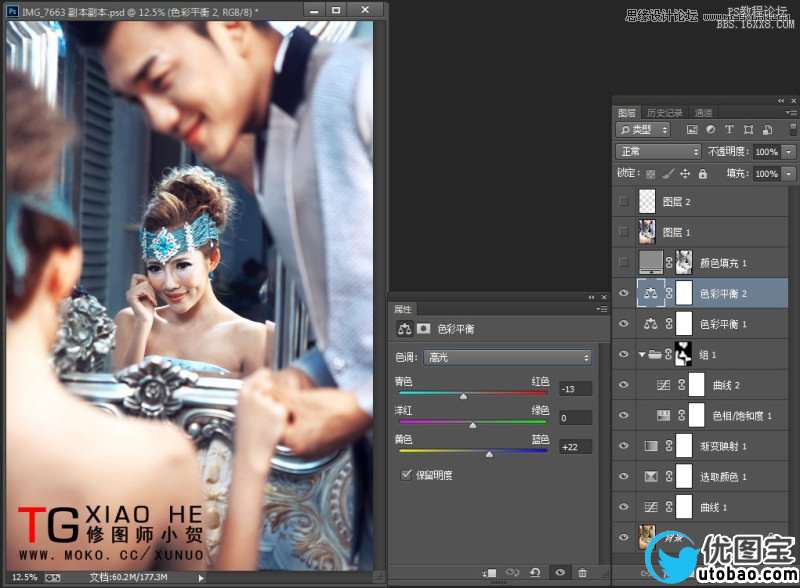800x588 pixels.
Task: Click the 色彩平衡 2 adjustment icon thumbnail
Action: (651, 293)
